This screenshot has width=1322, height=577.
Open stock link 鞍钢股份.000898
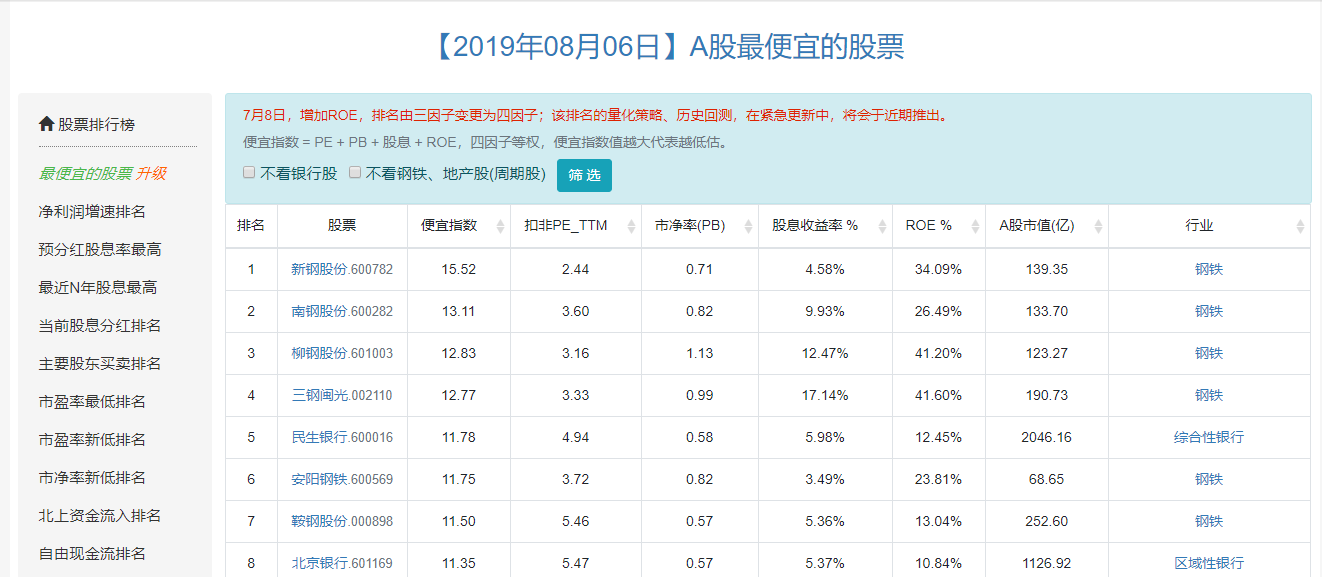(342, 521)
